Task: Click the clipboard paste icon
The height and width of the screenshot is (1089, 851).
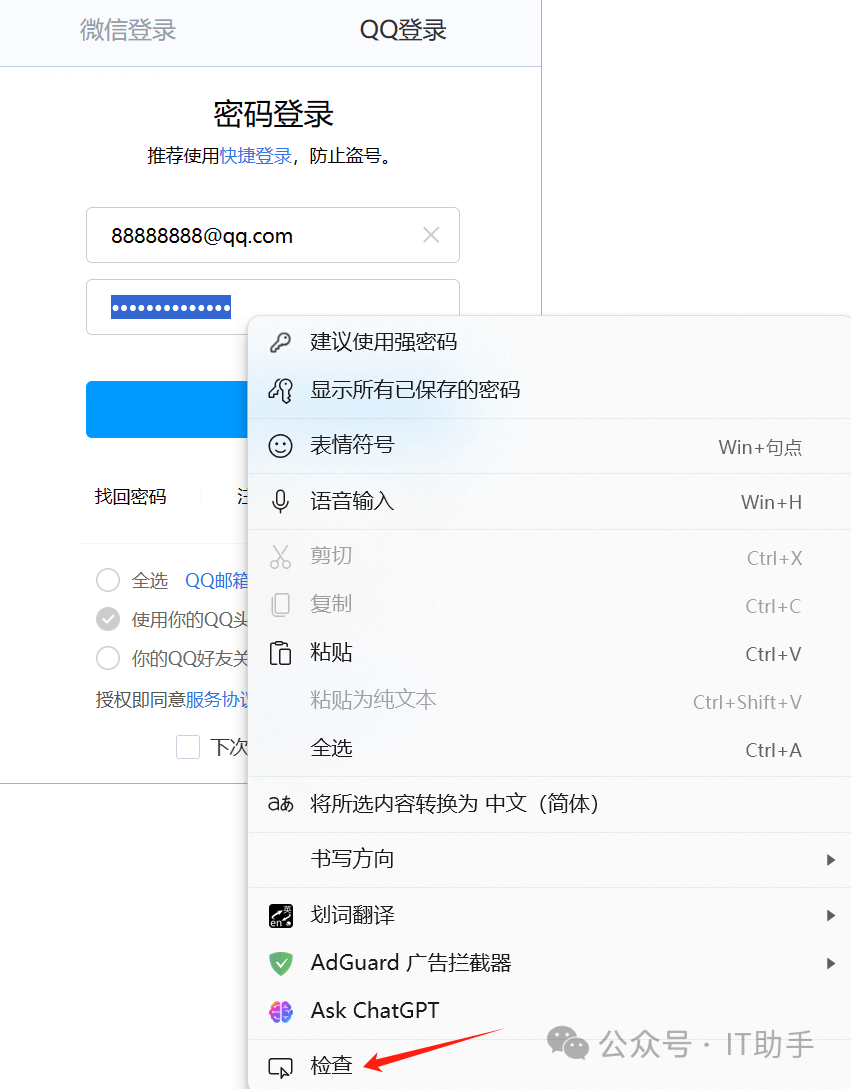Action: click(x=280, y=653)
